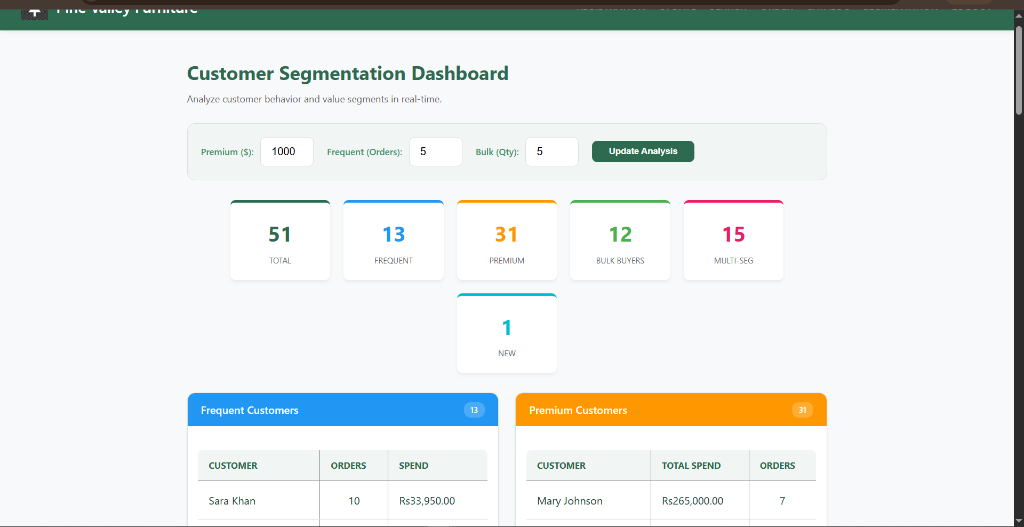Click CUSTOMER column header in Frequent table

[259, 466]
